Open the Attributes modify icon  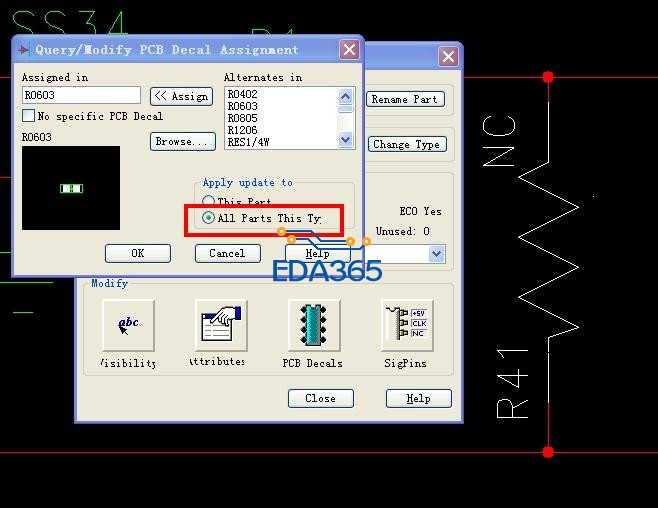click(221, 326)
